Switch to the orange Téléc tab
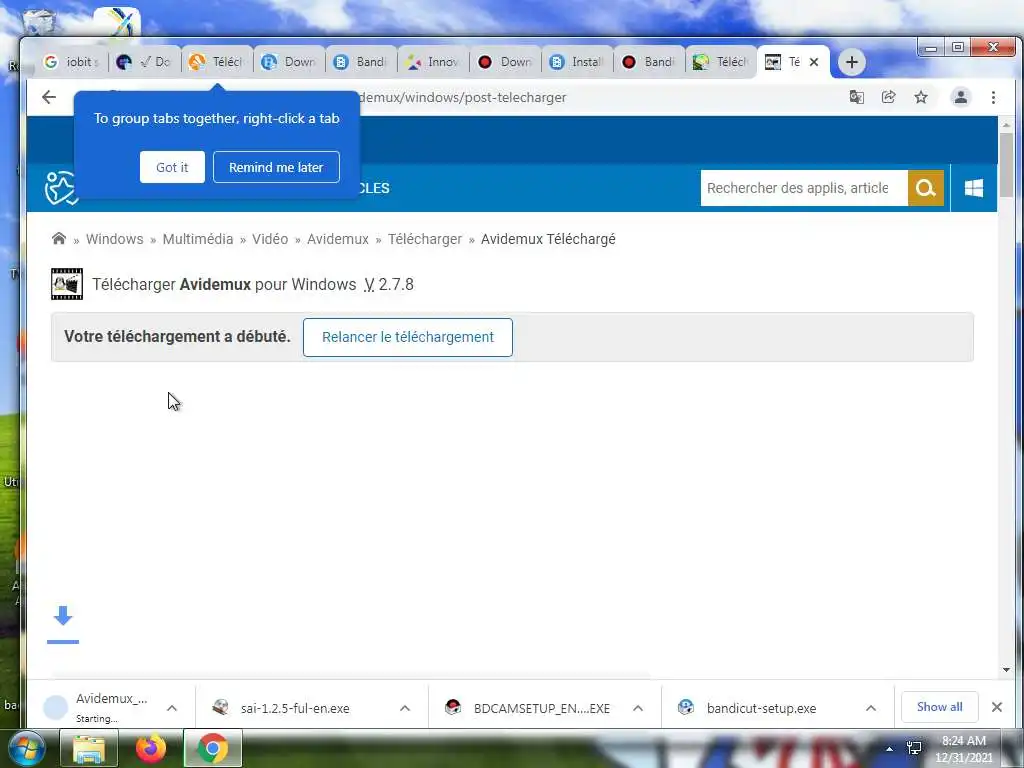This screenshot has width=1024, height=768. [x=217, y=62]
